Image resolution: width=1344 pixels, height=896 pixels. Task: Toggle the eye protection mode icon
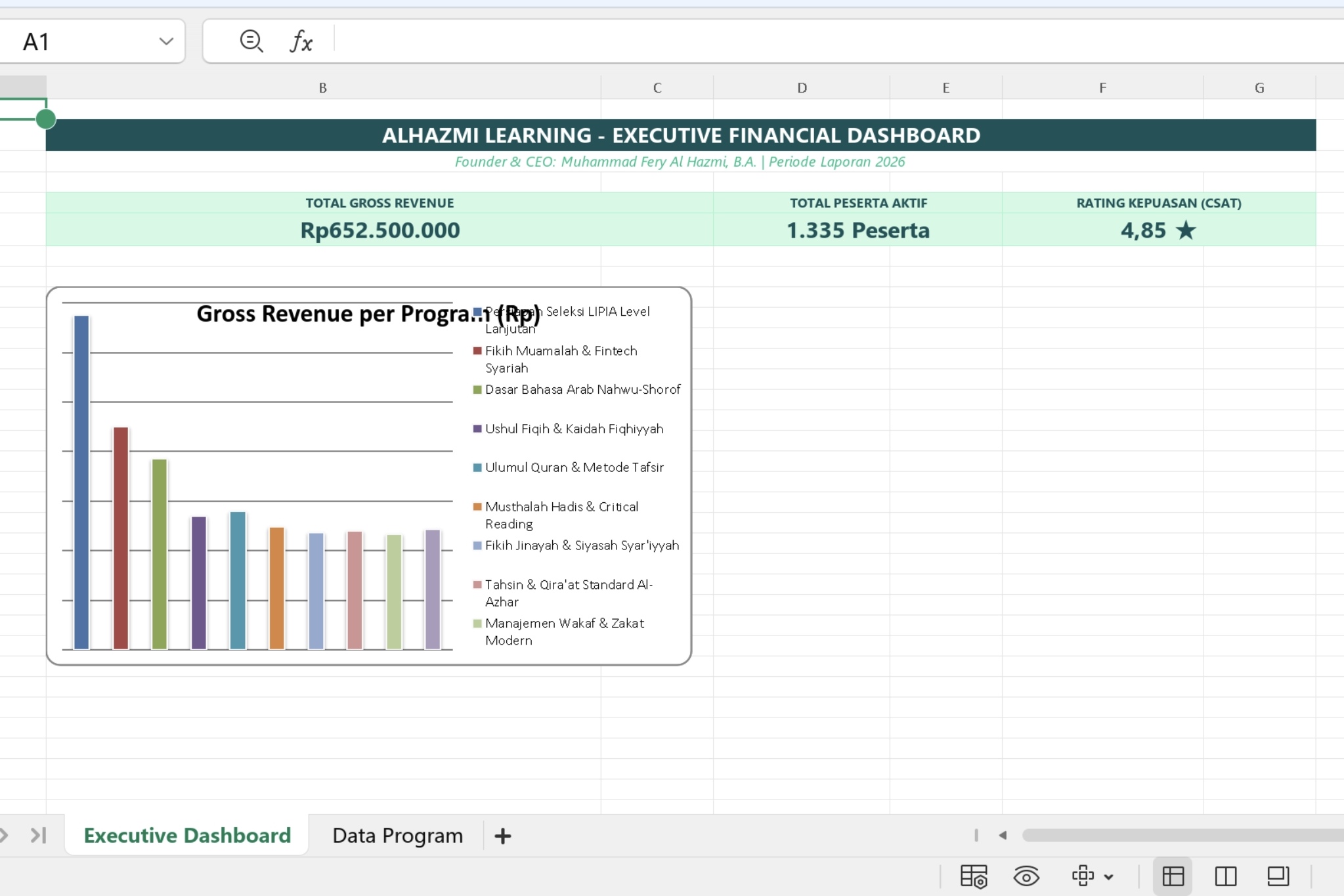pos(1026,876)
